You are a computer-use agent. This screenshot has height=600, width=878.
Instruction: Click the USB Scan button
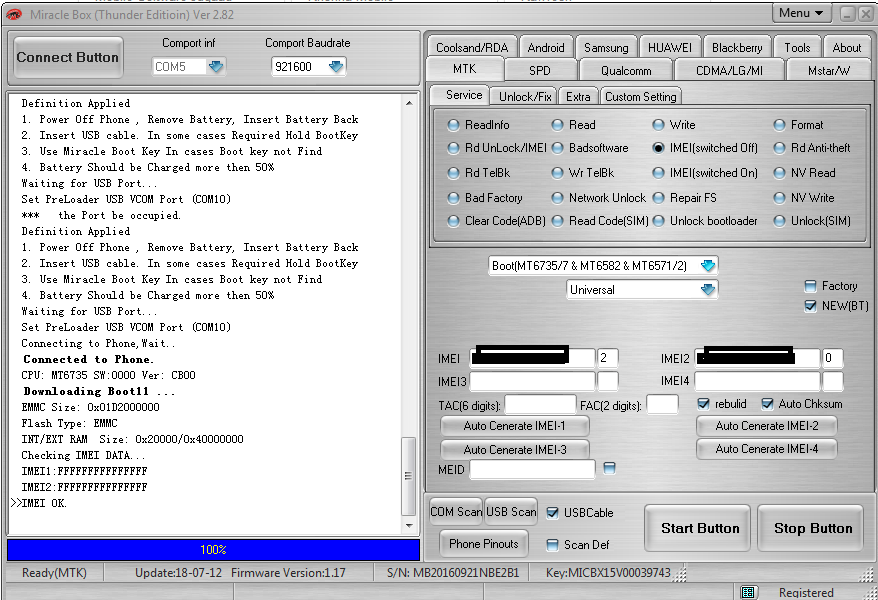pos(511,512)
